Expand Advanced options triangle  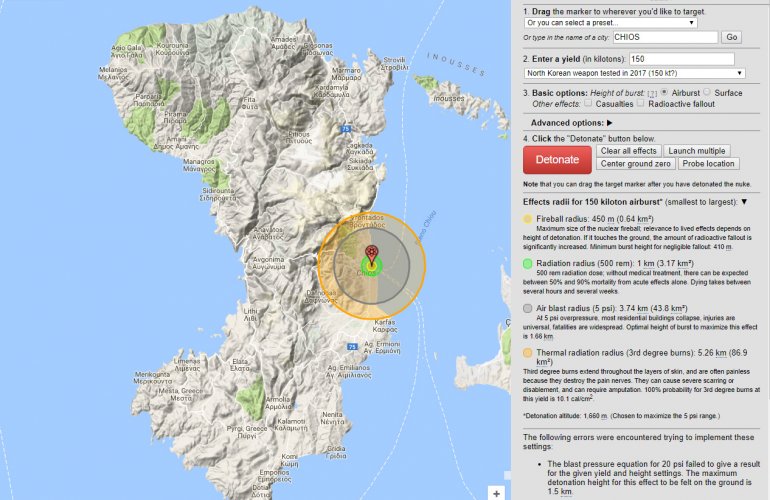coord(609,123)
